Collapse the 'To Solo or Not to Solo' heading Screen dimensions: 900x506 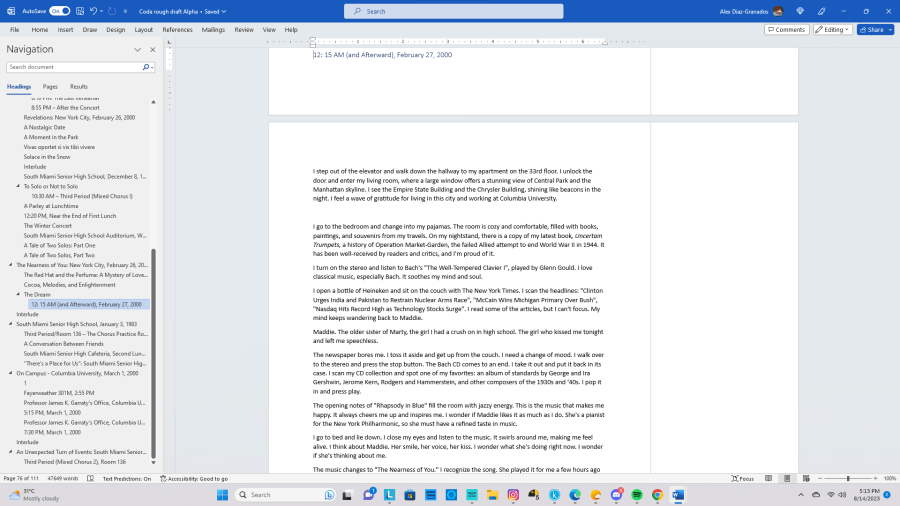18,186
